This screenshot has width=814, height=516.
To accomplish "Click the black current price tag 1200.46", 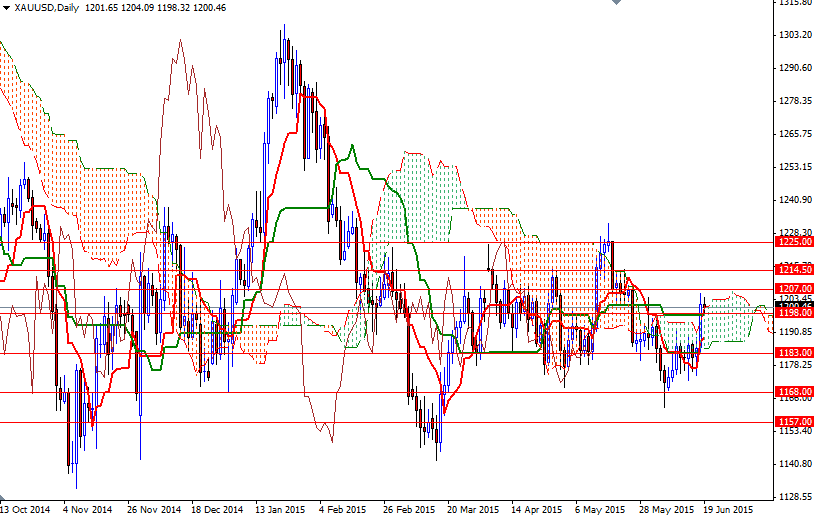I will pos(793,305).
